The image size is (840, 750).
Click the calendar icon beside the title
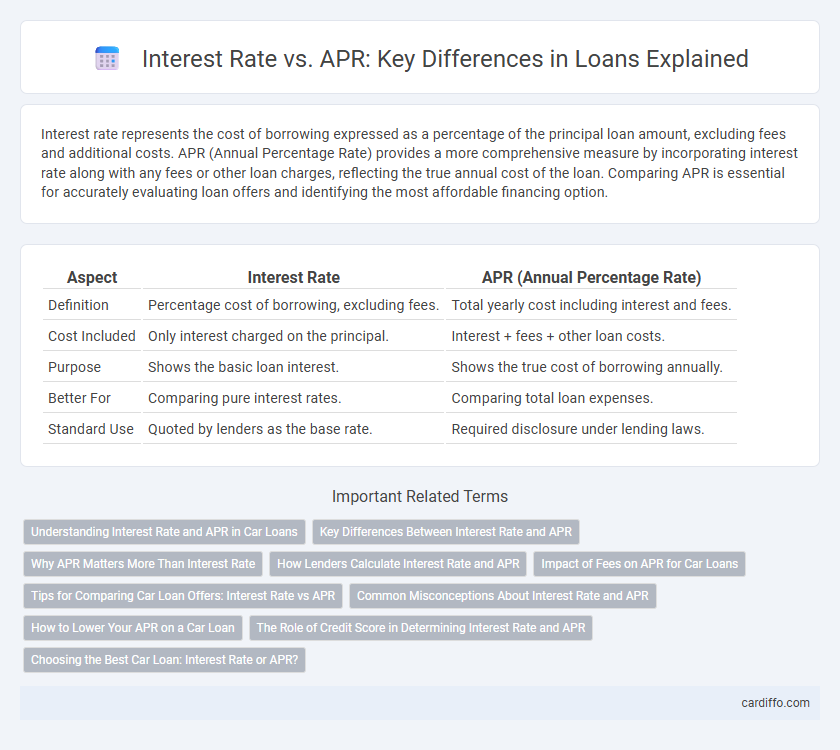coord(107,58)
